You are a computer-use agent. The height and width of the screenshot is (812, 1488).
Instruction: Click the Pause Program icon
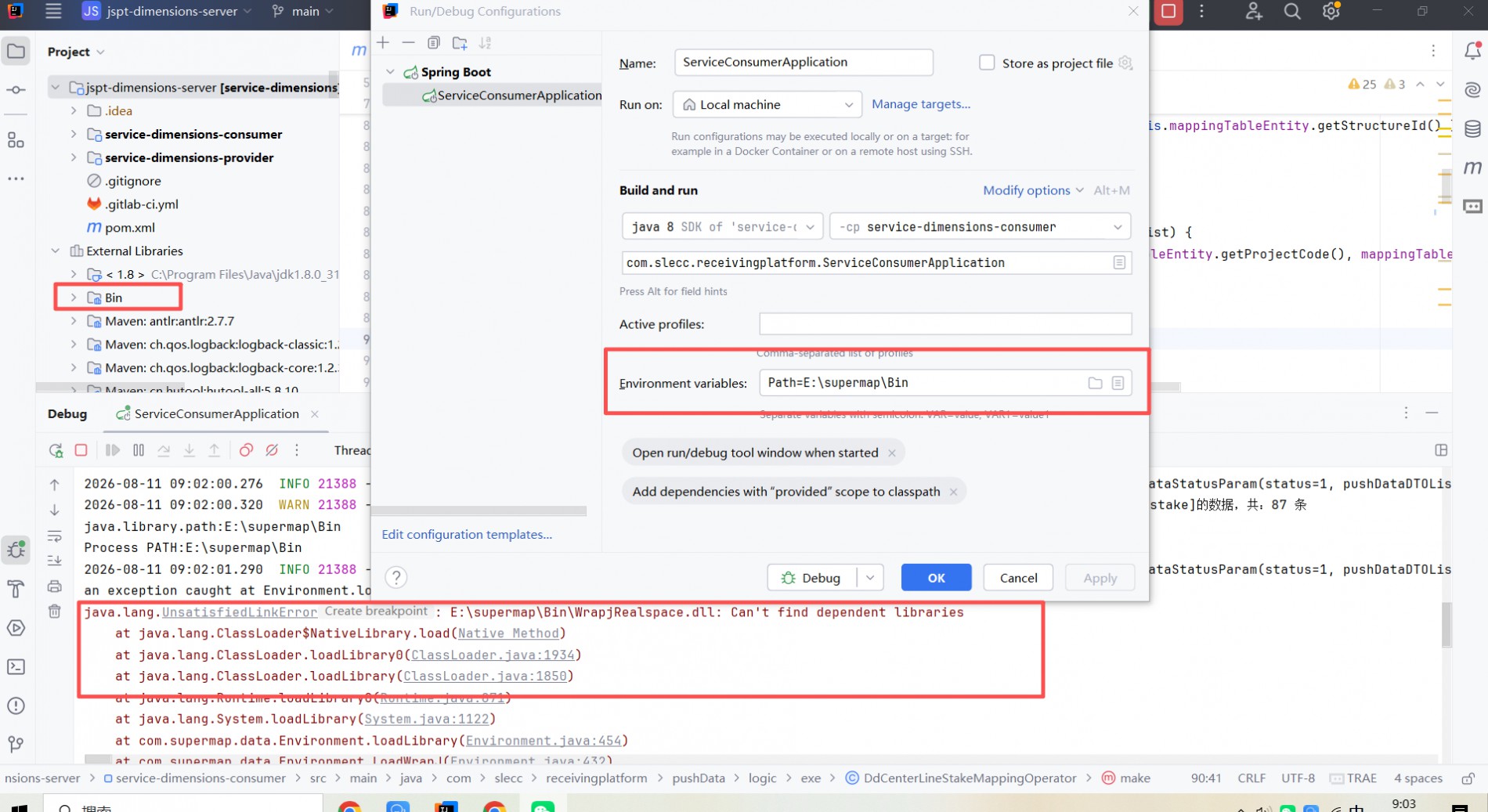click(139, 450)
